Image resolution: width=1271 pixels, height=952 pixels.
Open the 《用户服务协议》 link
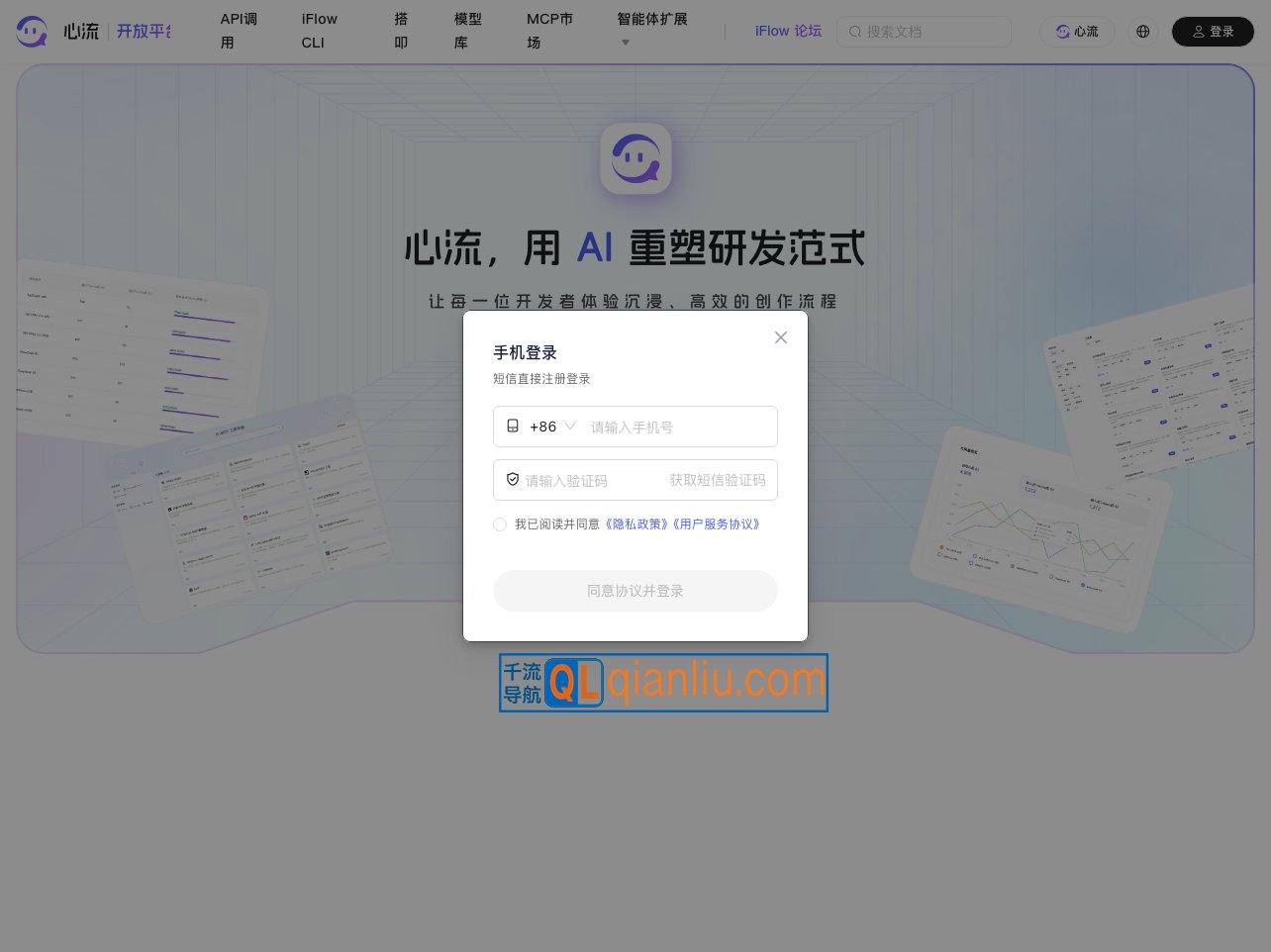(716, 524)
